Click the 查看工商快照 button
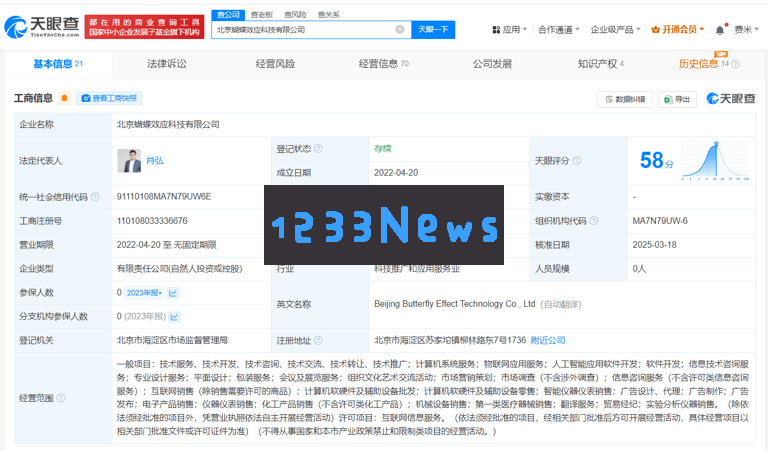The height and width of the screenshot is (451, 768). 109,98
